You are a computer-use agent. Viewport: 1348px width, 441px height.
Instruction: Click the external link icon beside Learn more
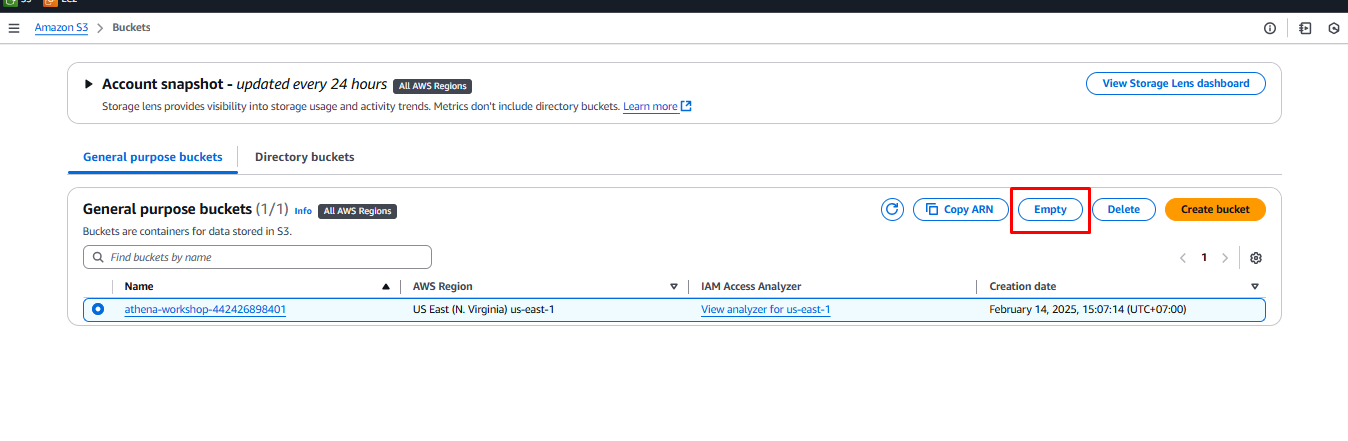coord(687,107)
